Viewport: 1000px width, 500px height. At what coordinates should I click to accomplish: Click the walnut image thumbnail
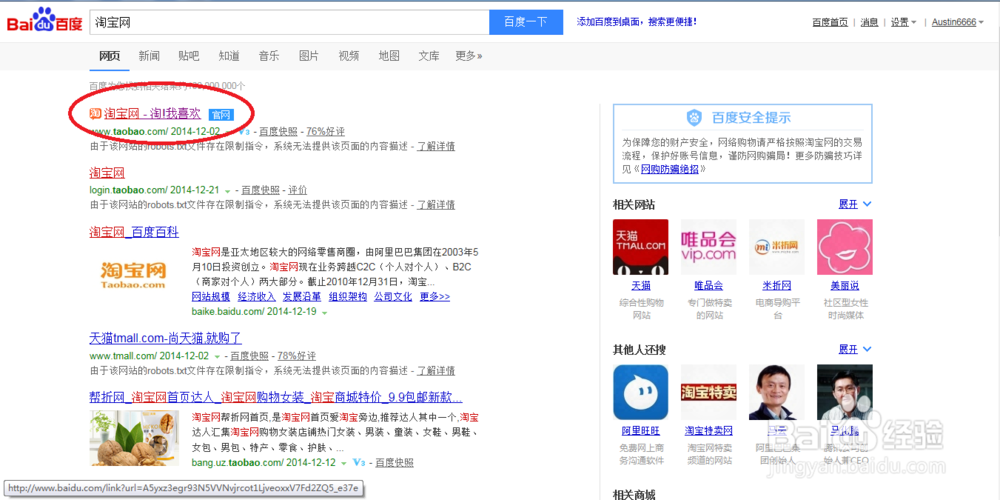pyautogui.click(x=133, y=439)
